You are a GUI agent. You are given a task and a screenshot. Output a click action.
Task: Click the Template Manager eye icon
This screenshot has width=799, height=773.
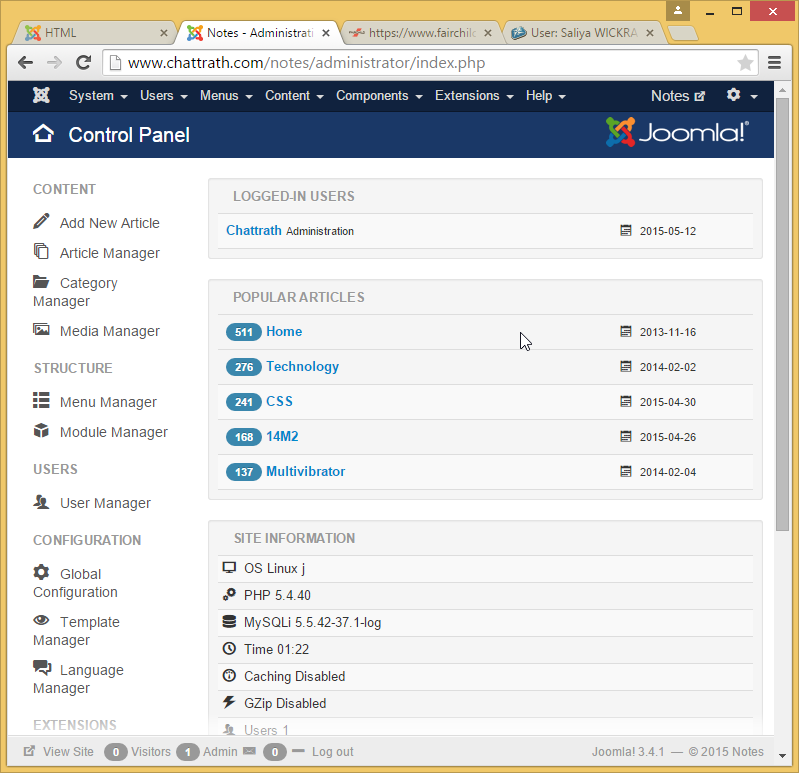[x=41, y=621]
